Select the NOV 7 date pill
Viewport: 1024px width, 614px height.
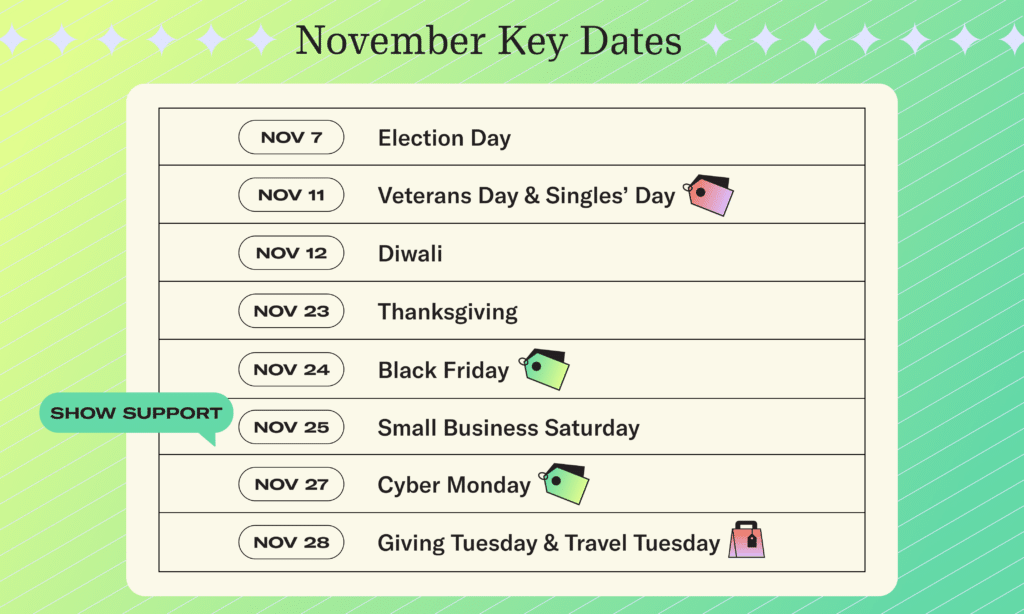291,137
